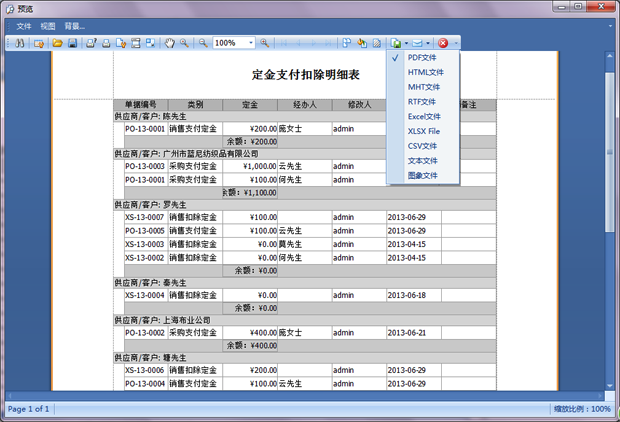Click the Multiple Pages icon
This screenshot has width=620, height=422.
[347, 43]
